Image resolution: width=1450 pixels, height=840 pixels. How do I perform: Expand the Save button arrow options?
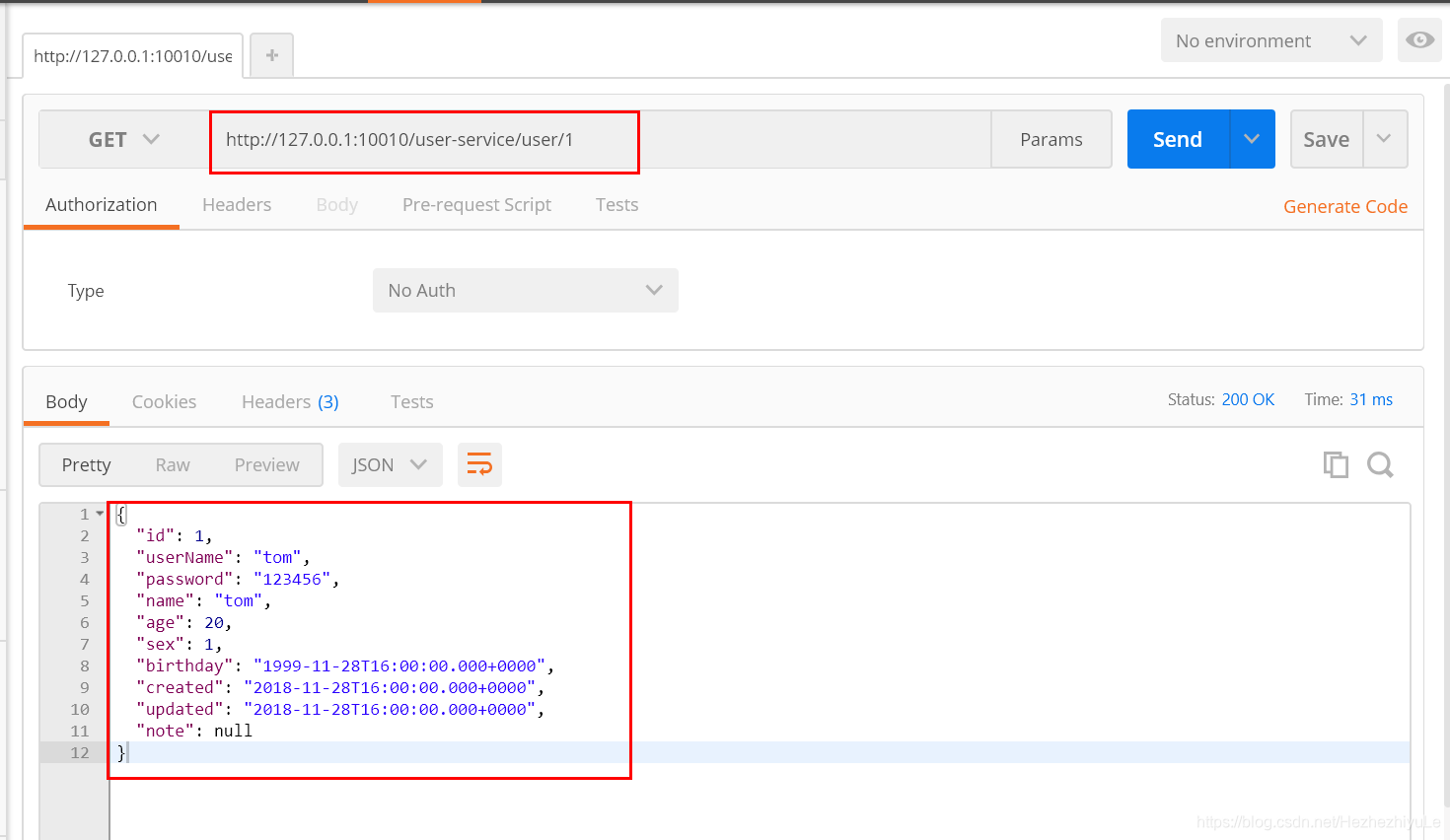(x=1385, y=139)
